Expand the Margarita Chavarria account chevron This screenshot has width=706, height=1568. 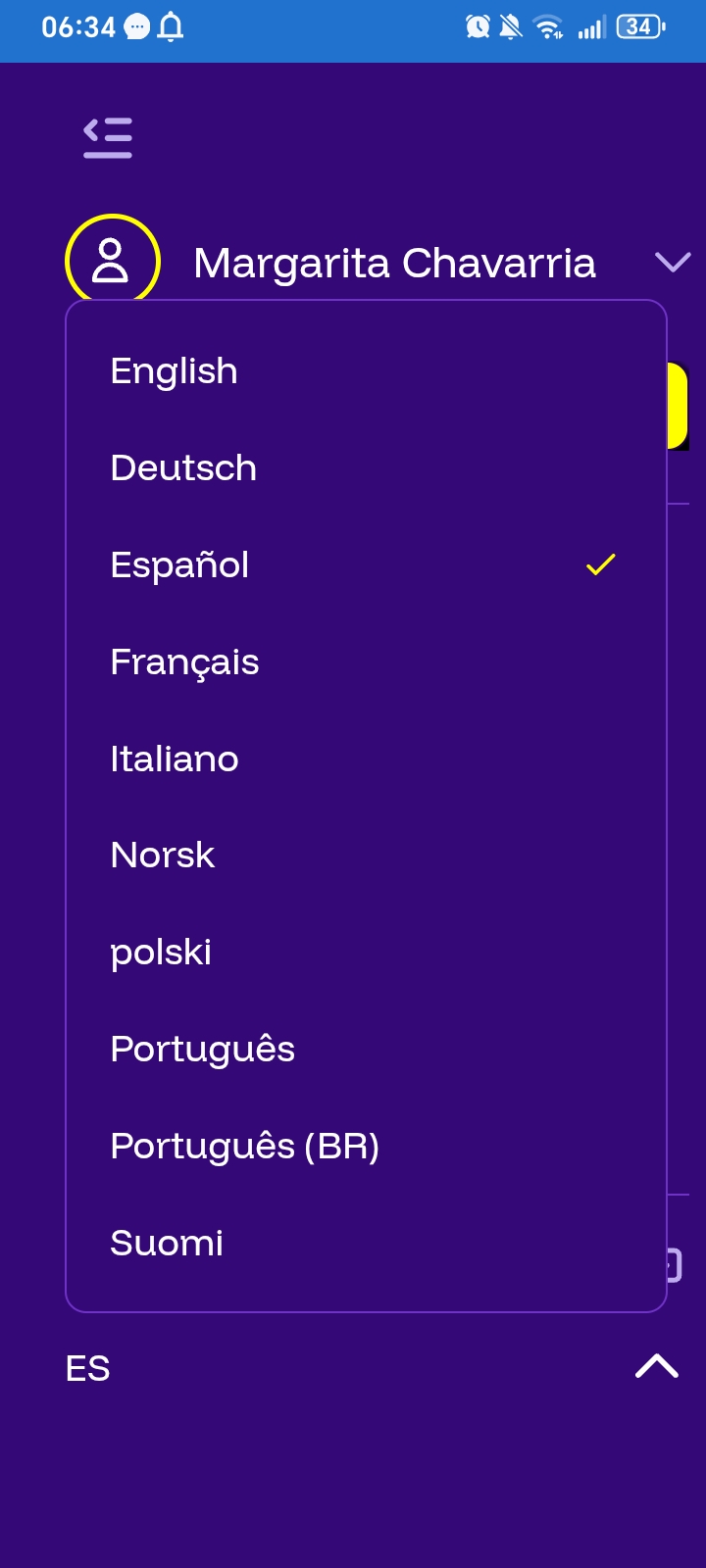click(x=672, y=262)
